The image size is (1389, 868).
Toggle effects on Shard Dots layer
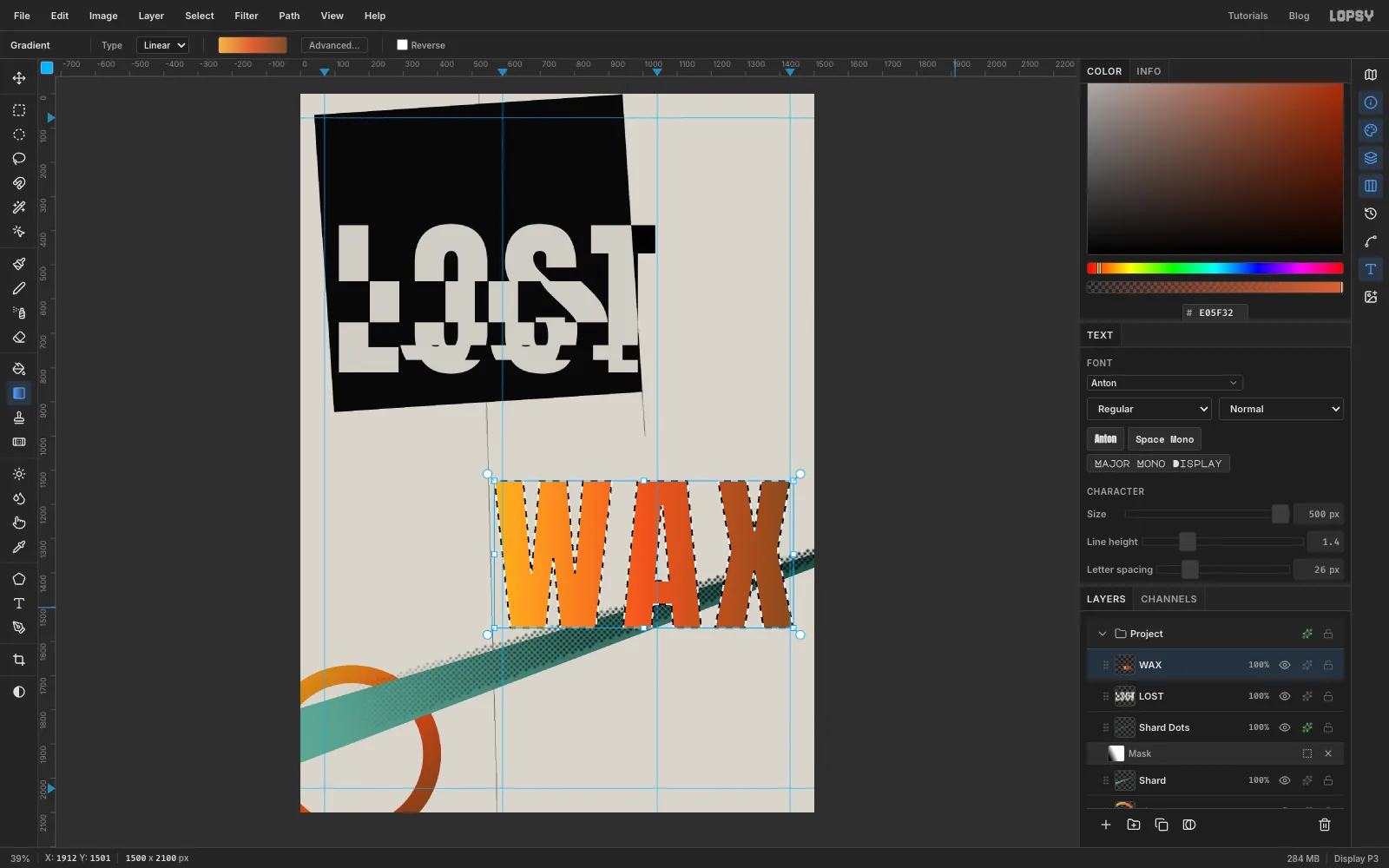point(1307,727)
